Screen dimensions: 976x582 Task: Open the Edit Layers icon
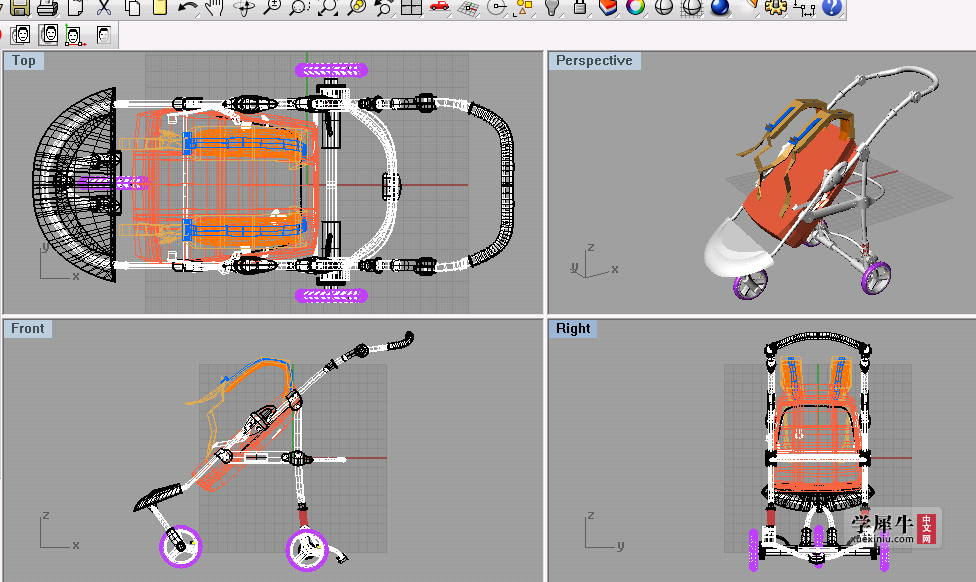(x=608, y=7)
